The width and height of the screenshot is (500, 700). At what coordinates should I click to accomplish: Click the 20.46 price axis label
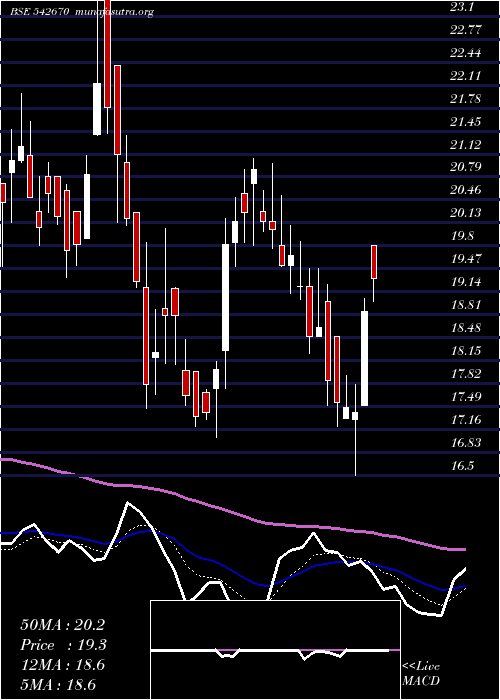coord(466,190)
